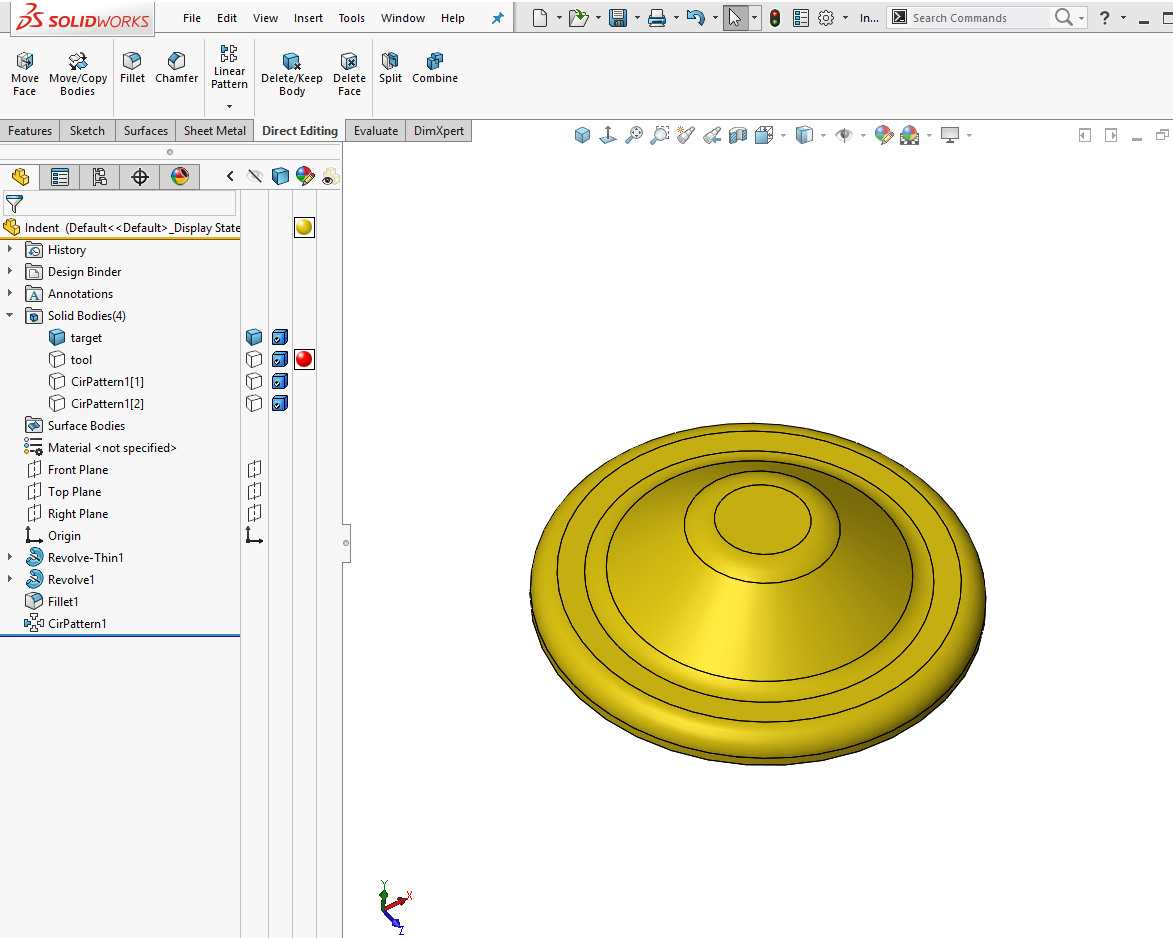Switch to the Features tab
The image size is (1173, 938).
[30, 131]
